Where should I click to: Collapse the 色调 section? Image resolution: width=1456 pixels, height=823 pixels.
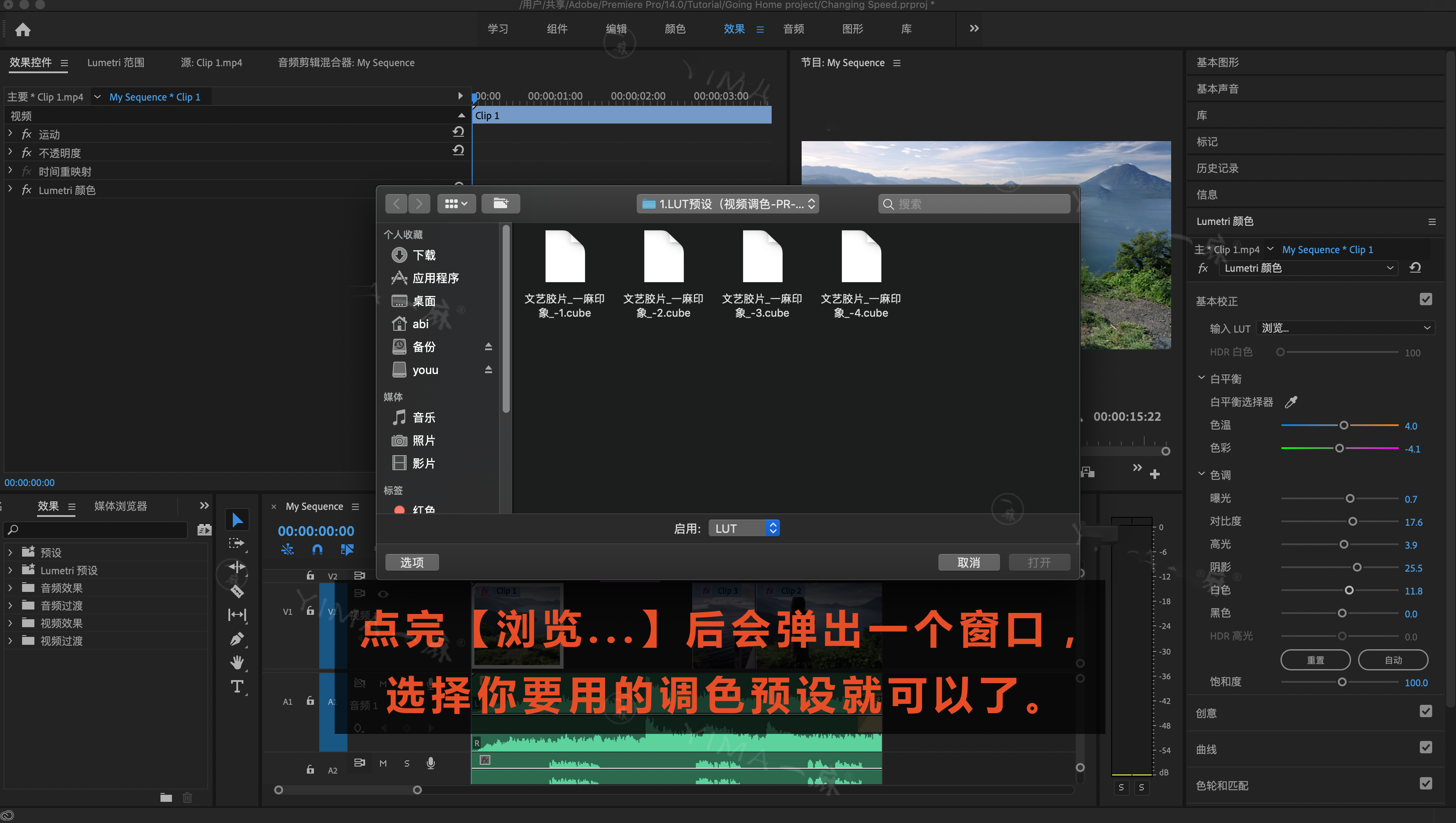coord(1201,474)
